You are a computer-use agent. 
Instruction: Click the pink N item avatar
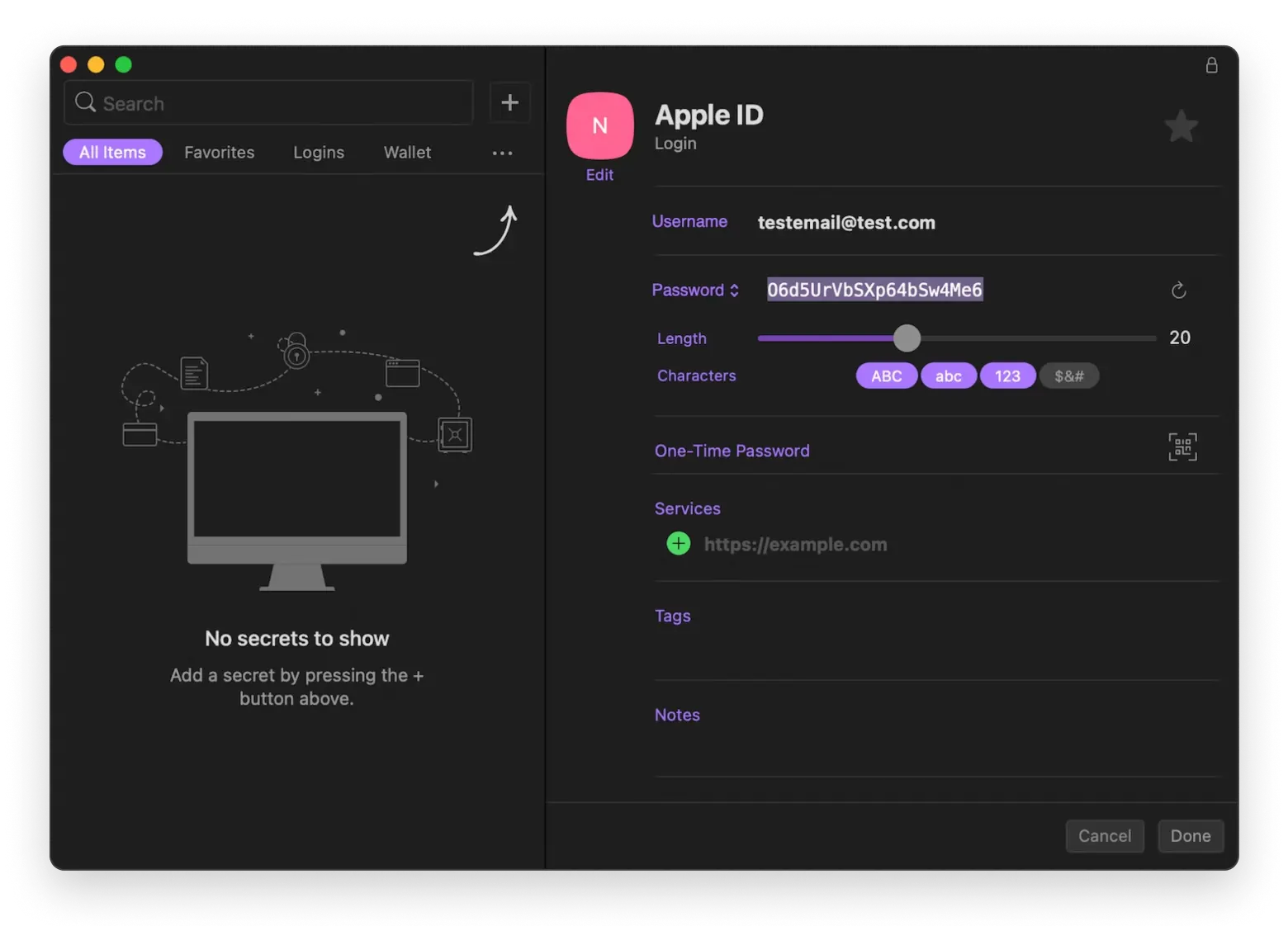(x=600, y=125)
